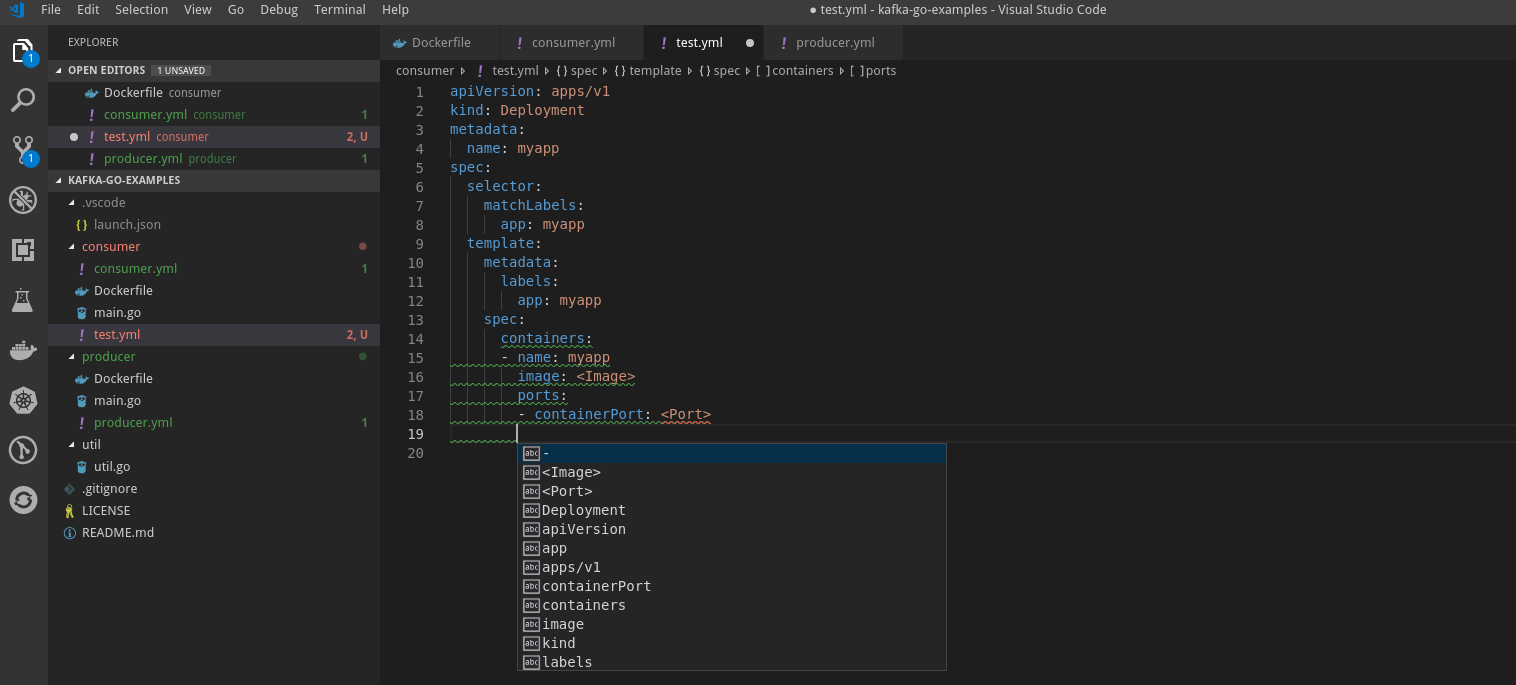Click unsaved dot on test.yml tab
The image size is (1516, 685).
coord(749,43)
